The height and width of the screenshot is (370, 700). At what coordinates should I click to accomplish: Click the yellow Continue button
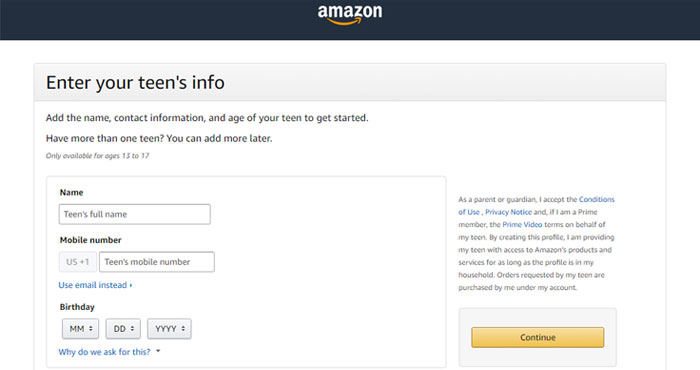(x=538, y=337)
